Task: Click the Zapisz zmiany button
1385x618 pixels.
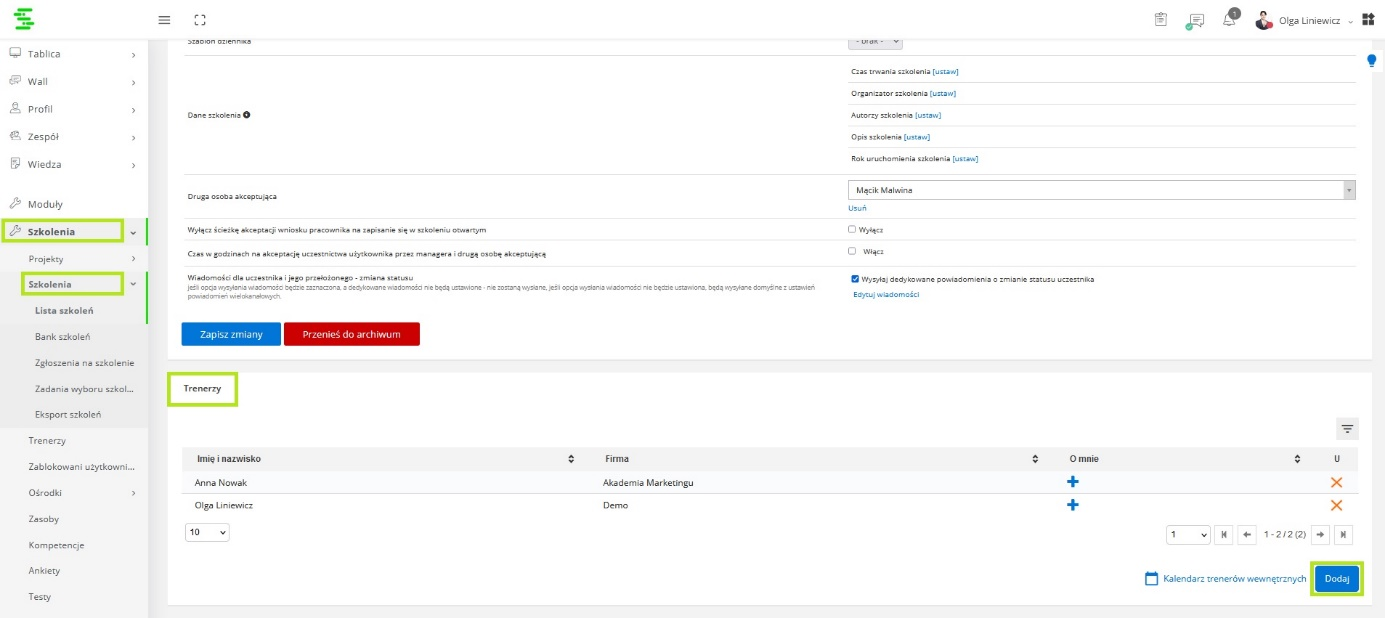Action: click(231, 334)
